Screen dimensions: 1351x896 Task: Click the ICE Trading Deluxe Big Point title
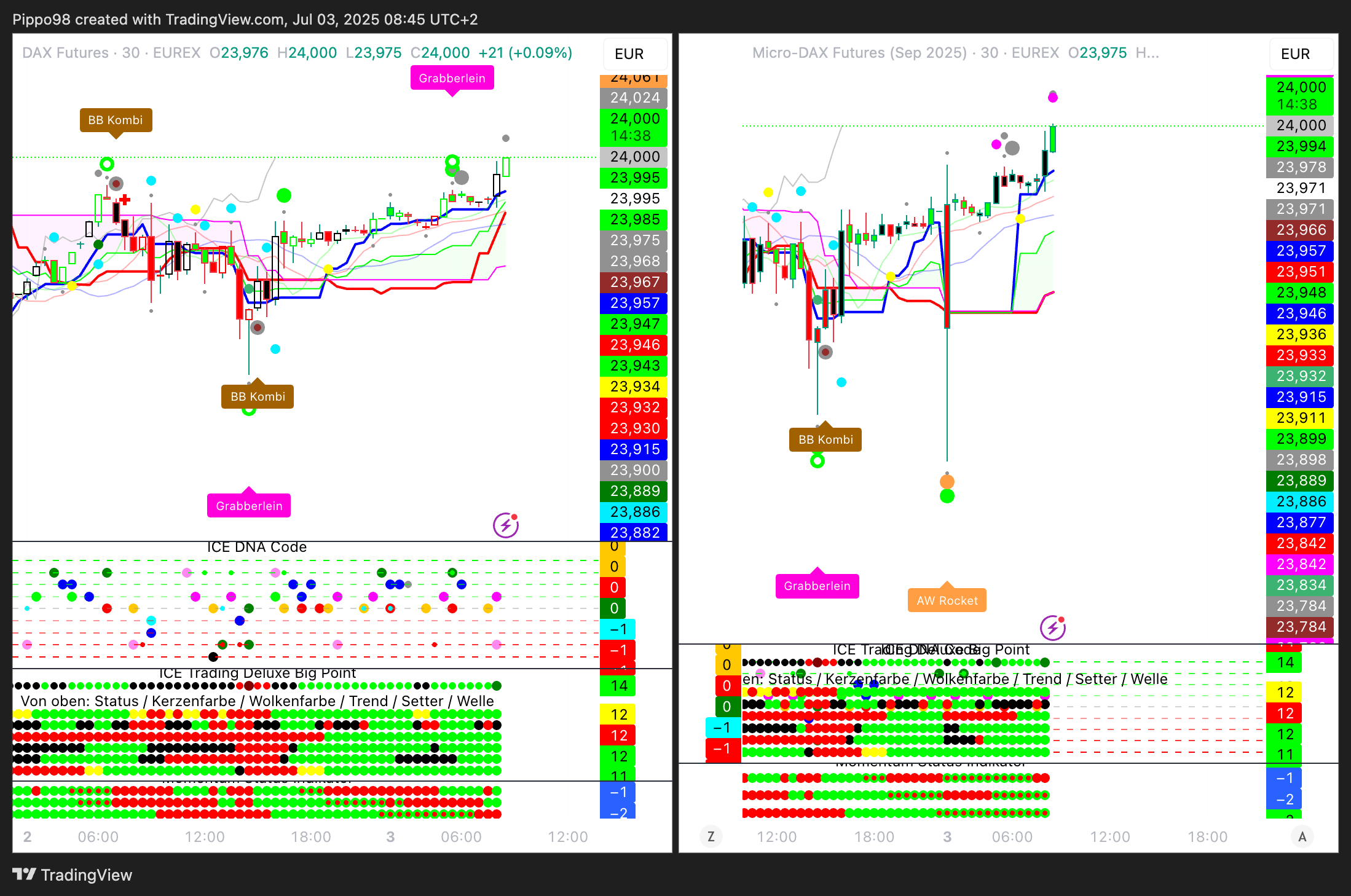pyautogui.click(x=257, y=674)
